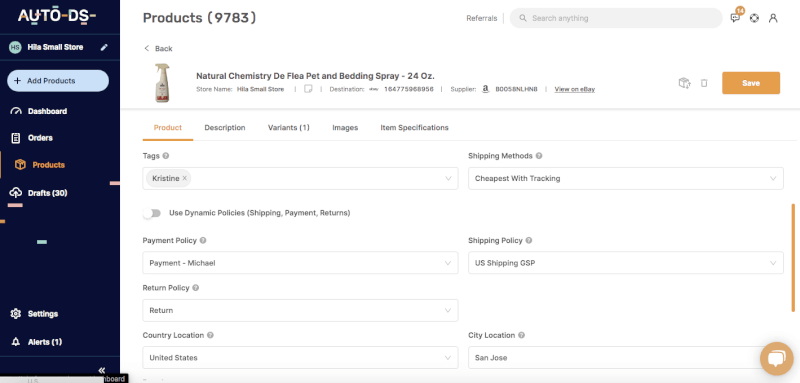The height and width of the screenshot is (383, 800).
Task: Open the help lifebuoy icon
Action: pos(754,18)
